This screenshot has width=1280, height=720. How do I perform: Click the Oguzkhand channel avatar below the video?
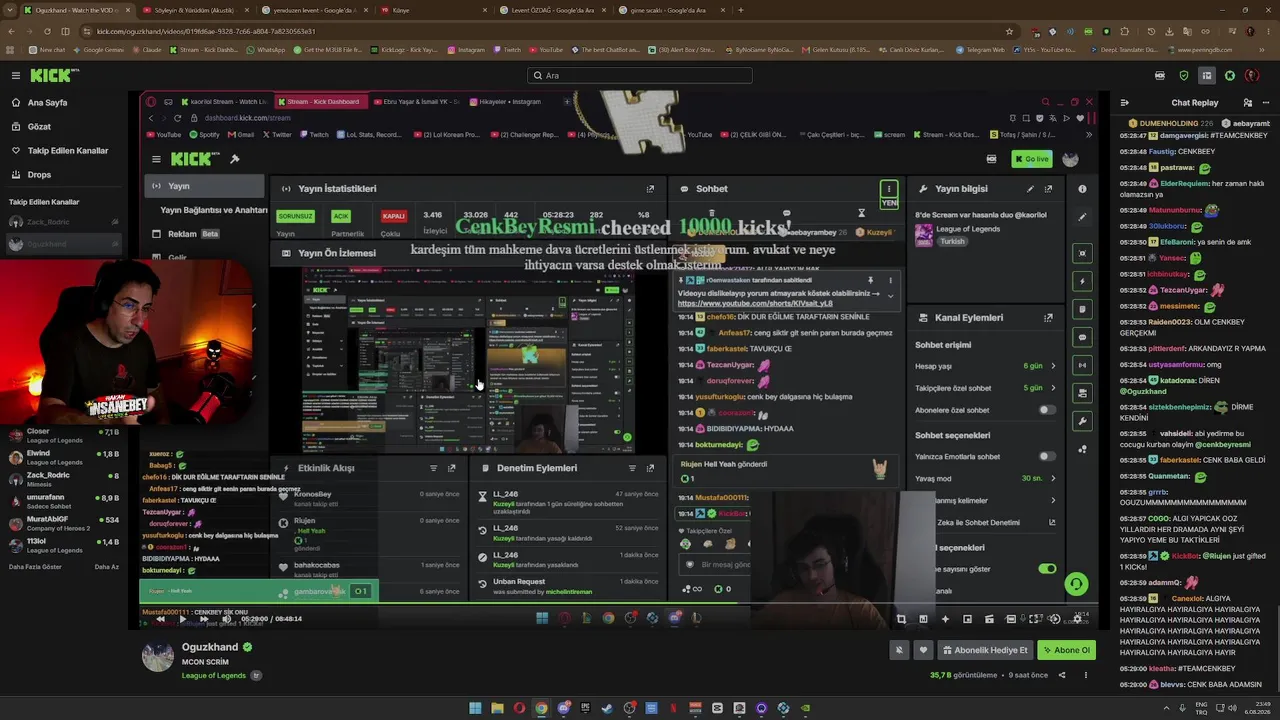point(158,656)
